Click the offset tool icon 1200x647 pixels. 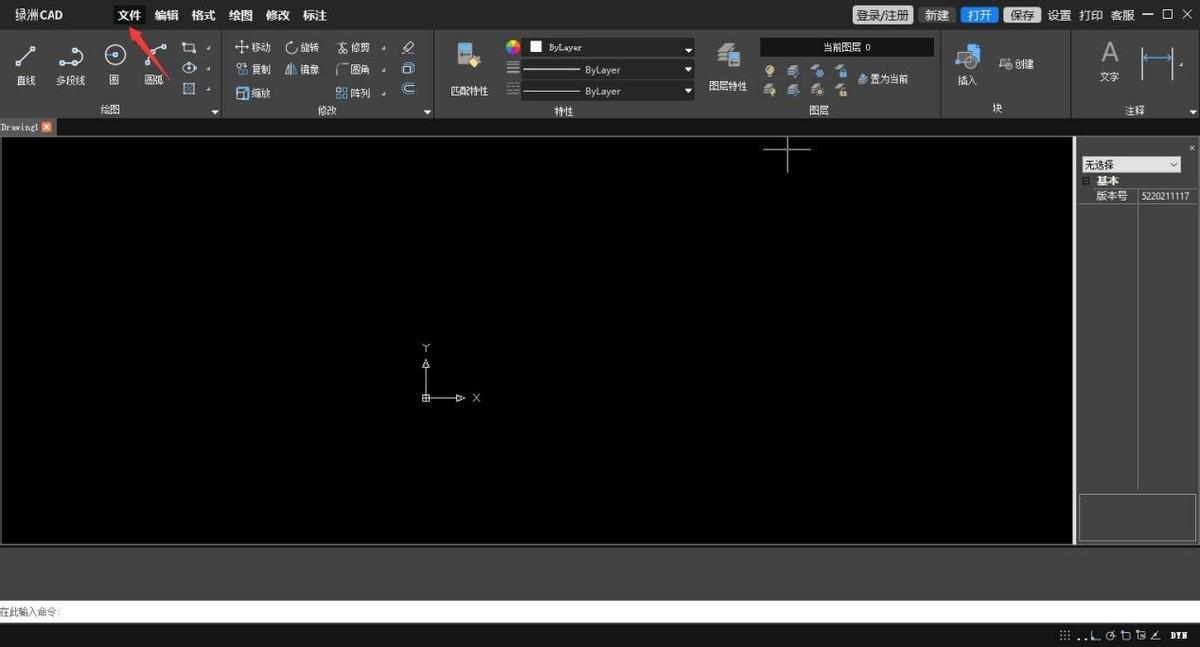click(408, 89)
